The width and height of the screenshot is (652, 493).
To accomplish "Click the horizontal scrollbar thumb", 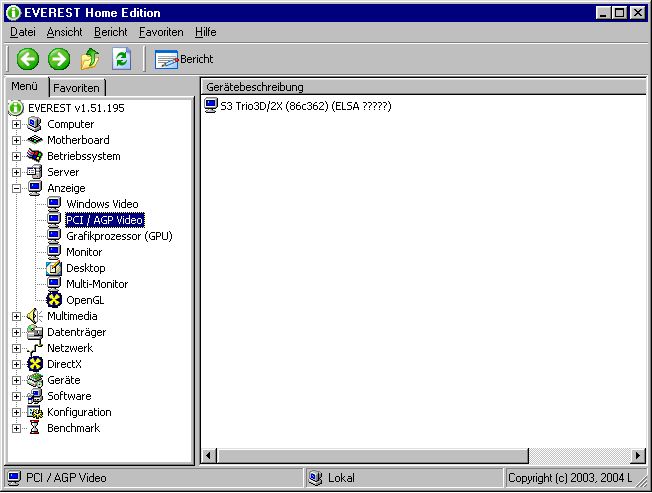I will [373, 456].
